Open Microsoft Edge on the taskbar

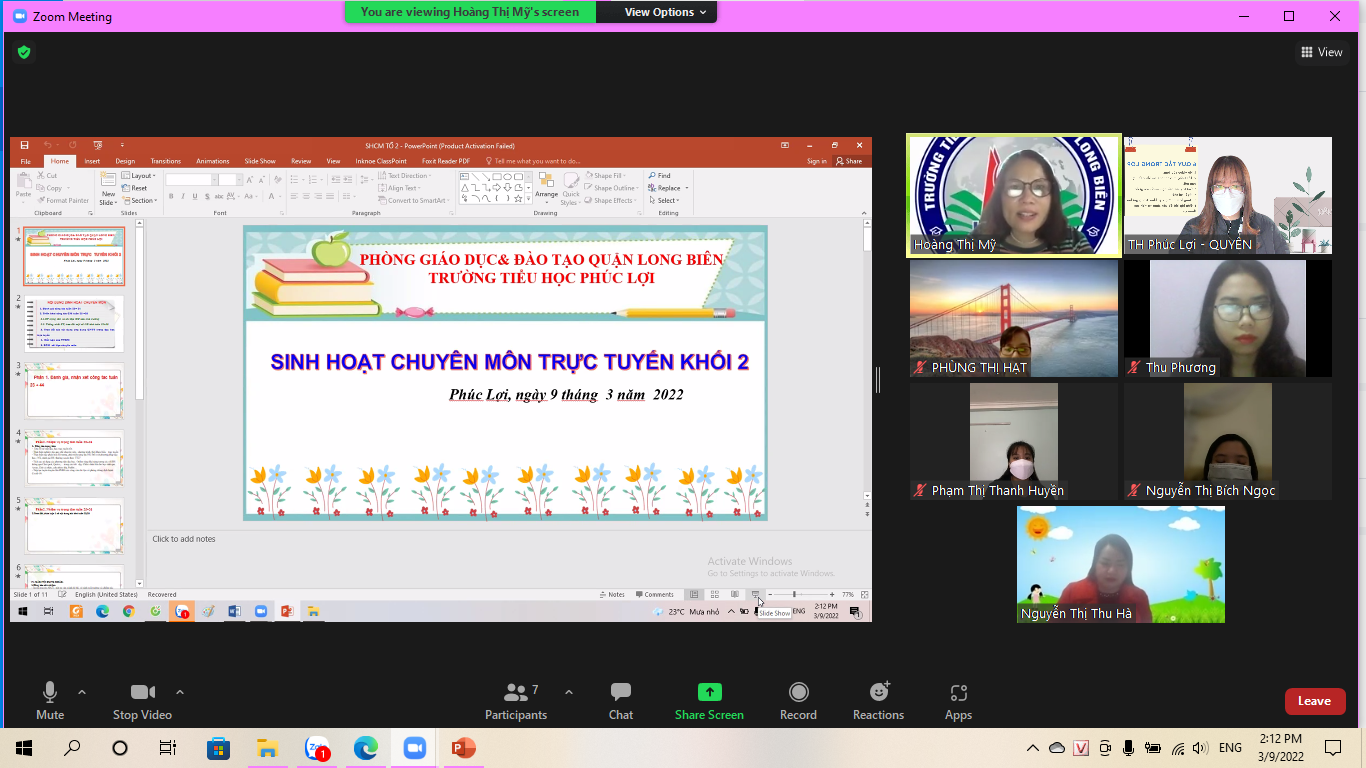[365, 748]
